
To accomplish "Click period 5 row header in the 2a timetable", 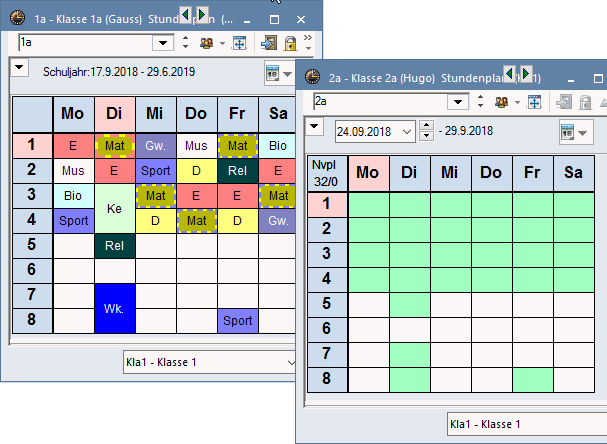I will [327, 304].
